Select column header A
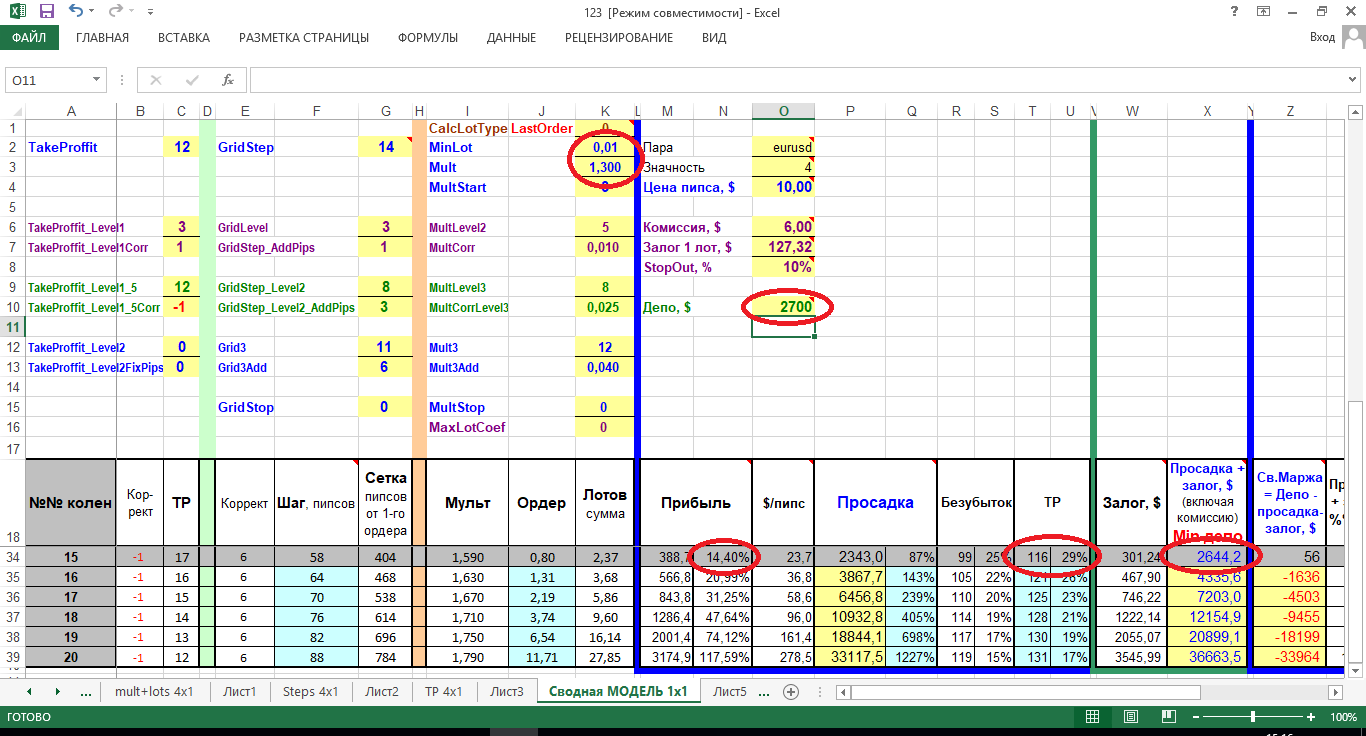1366x736 pixels. click(70, 111)
